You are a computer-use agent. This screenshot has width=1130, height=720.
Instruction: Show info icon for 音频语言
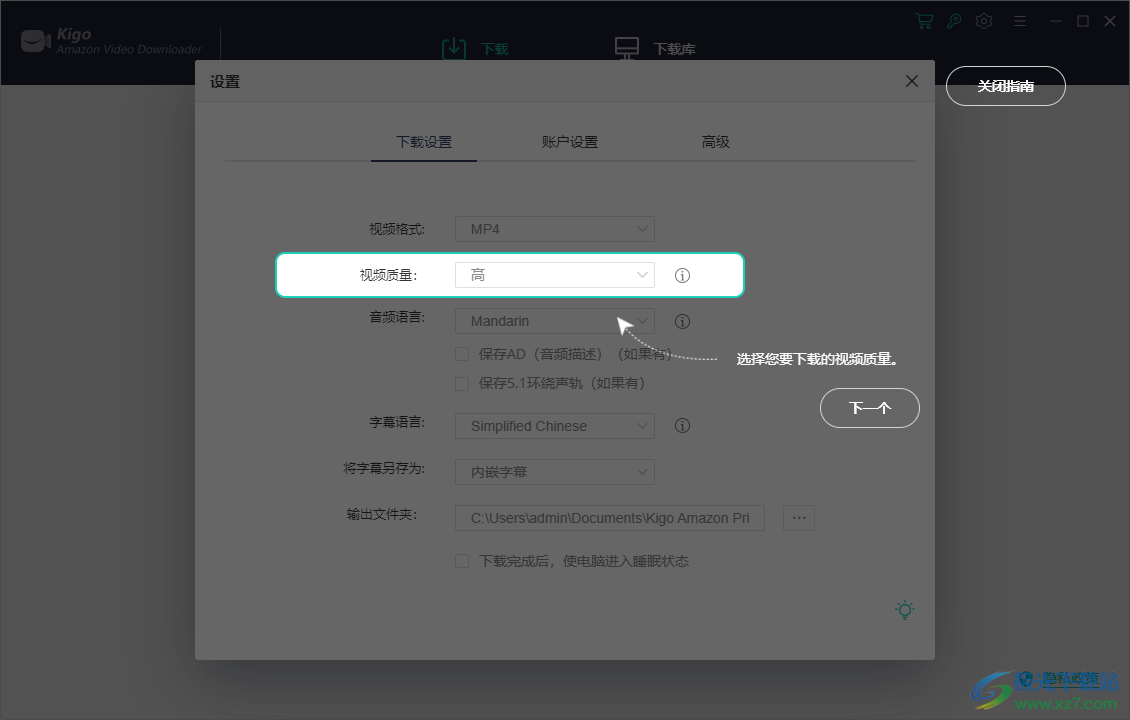point(682,321)
